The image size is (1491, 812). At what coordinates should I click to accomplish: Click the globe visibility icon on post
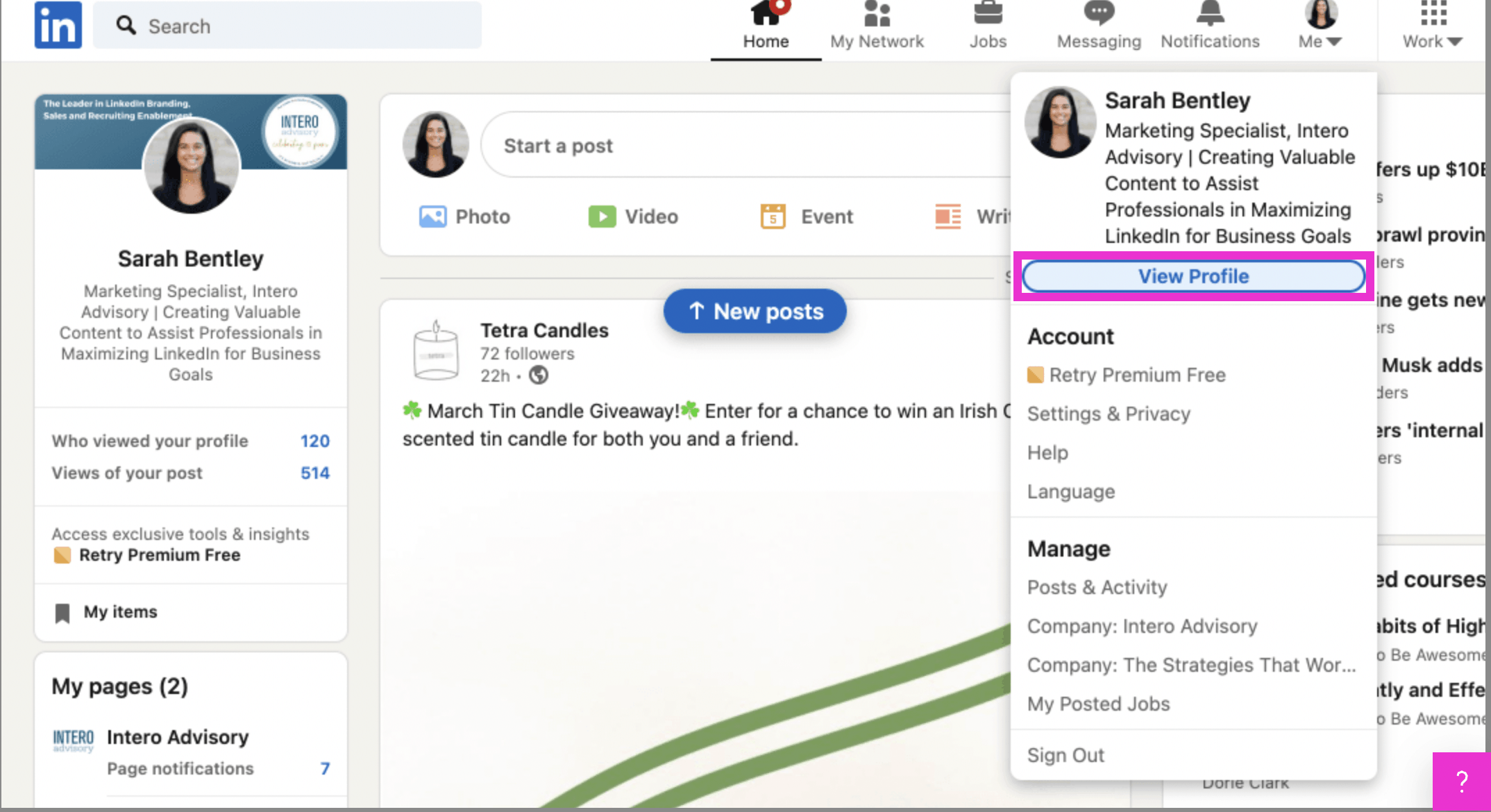click(539, 375)
